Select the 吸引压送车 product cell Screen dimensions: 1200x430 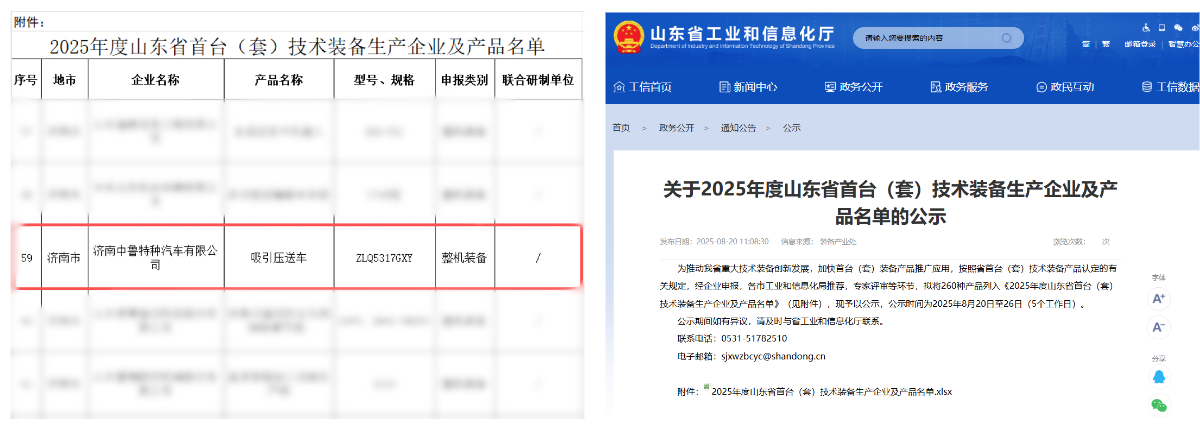click(279, 258)
